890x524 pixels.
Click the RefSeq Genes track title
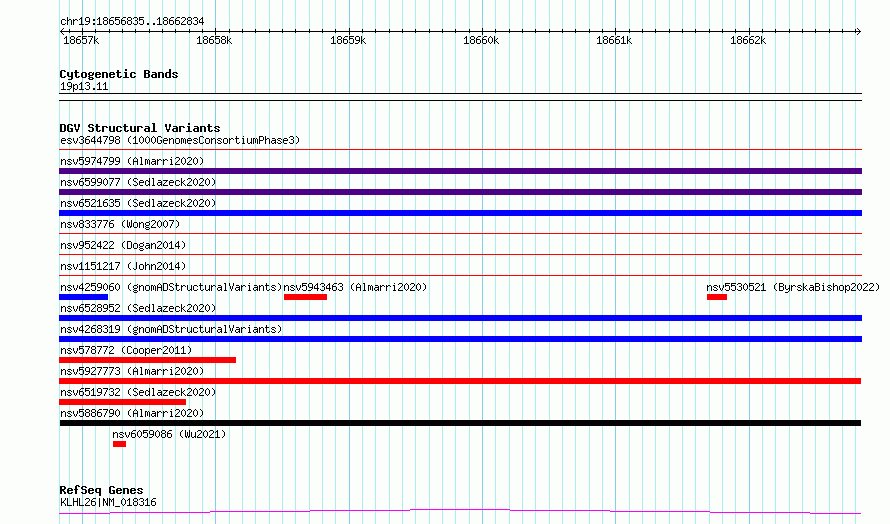coord(101,490)
